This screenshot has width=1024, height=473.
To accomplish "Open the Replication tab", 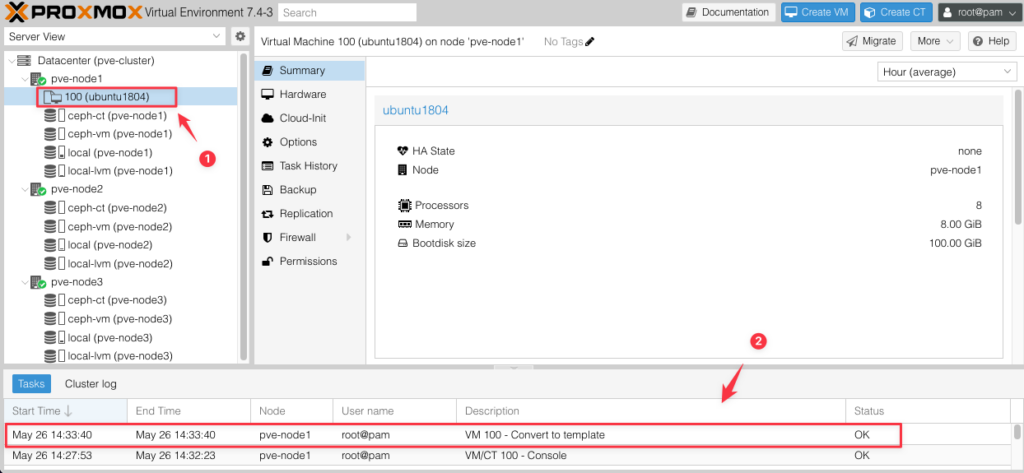I will (x=310, y=214).
